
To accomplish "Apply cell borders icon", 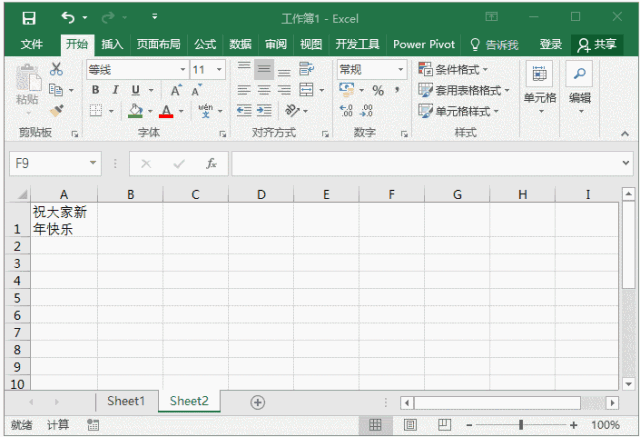I will click(x=96, y=110).
